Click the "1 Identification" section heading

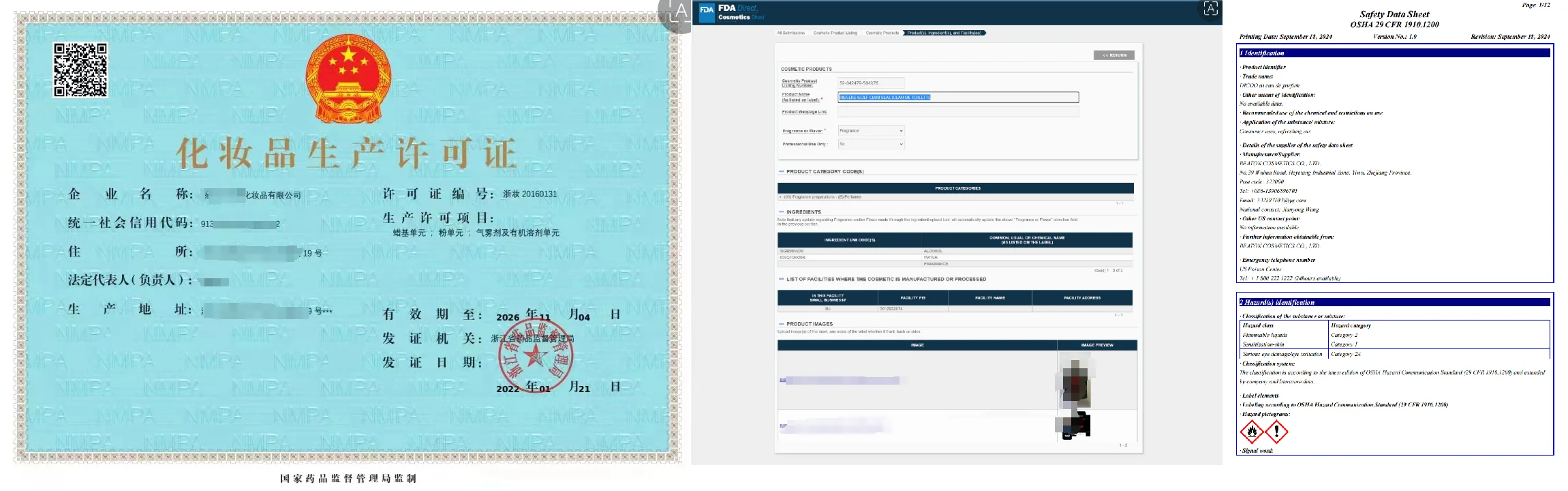coord(1262,53)
